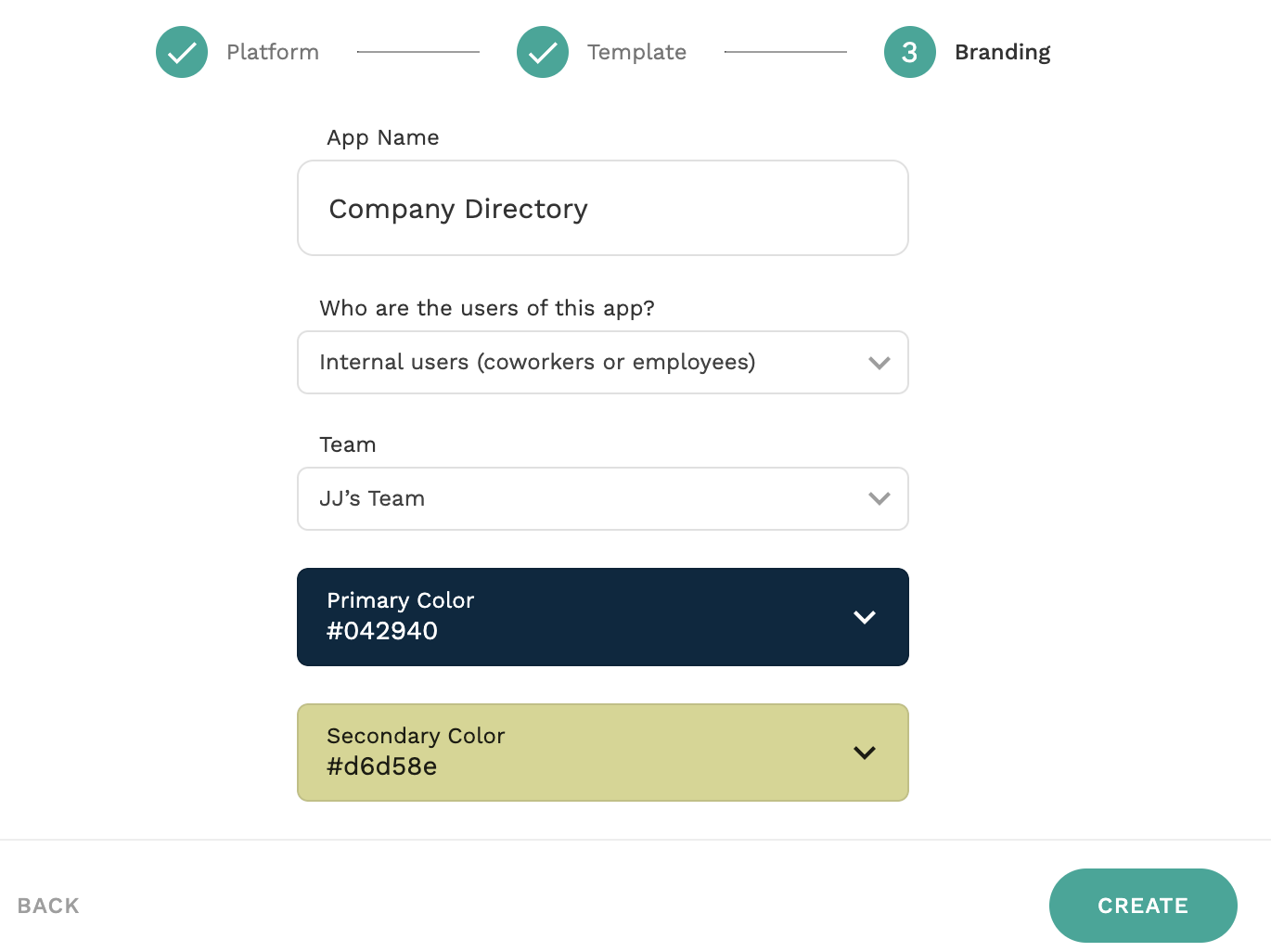Select the Branding step label

[1002, 52]
